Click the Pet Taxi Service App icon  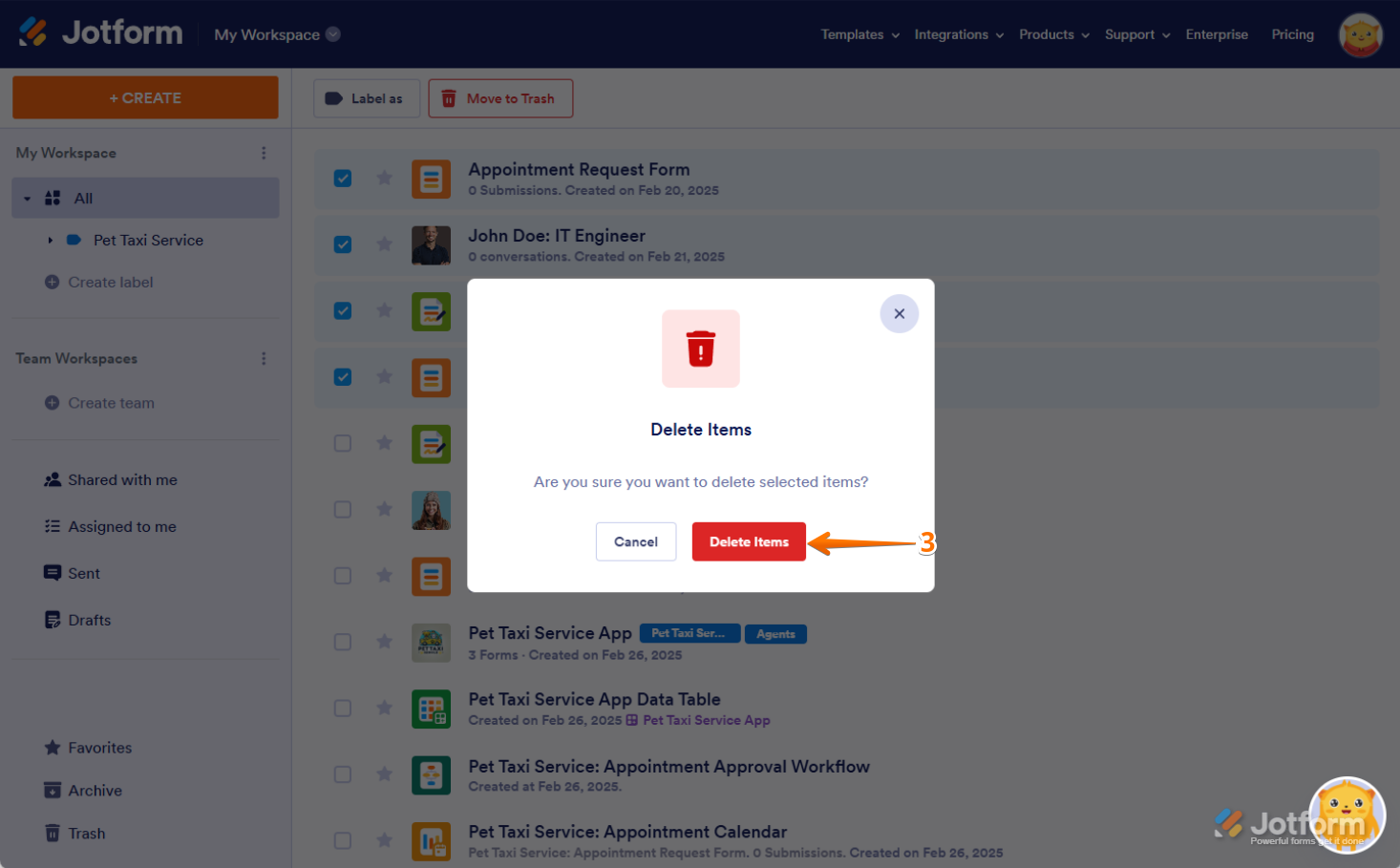click(x=432, y=643)
